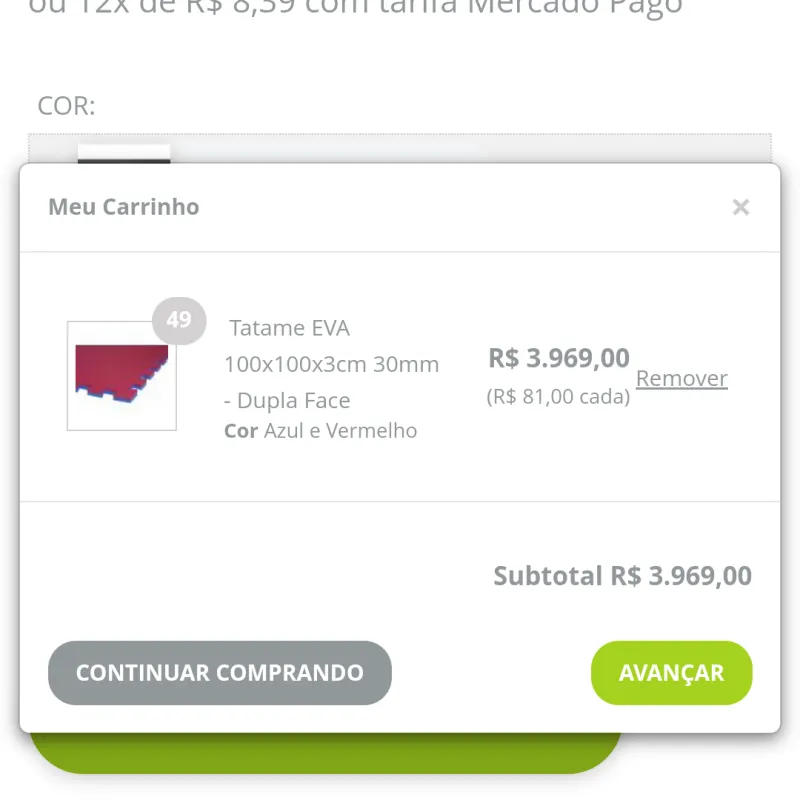Click the Cor Azul e Vermelho label

click(320, 431)
